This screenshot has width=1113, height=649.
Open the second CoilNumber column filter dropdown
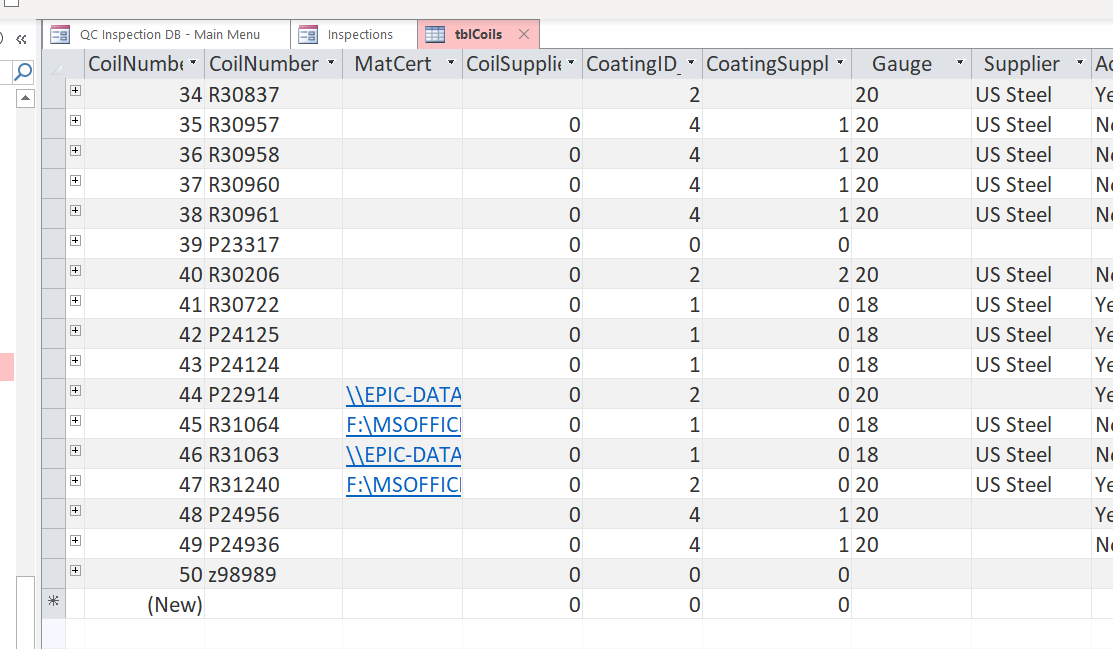(x=331, y=63)
